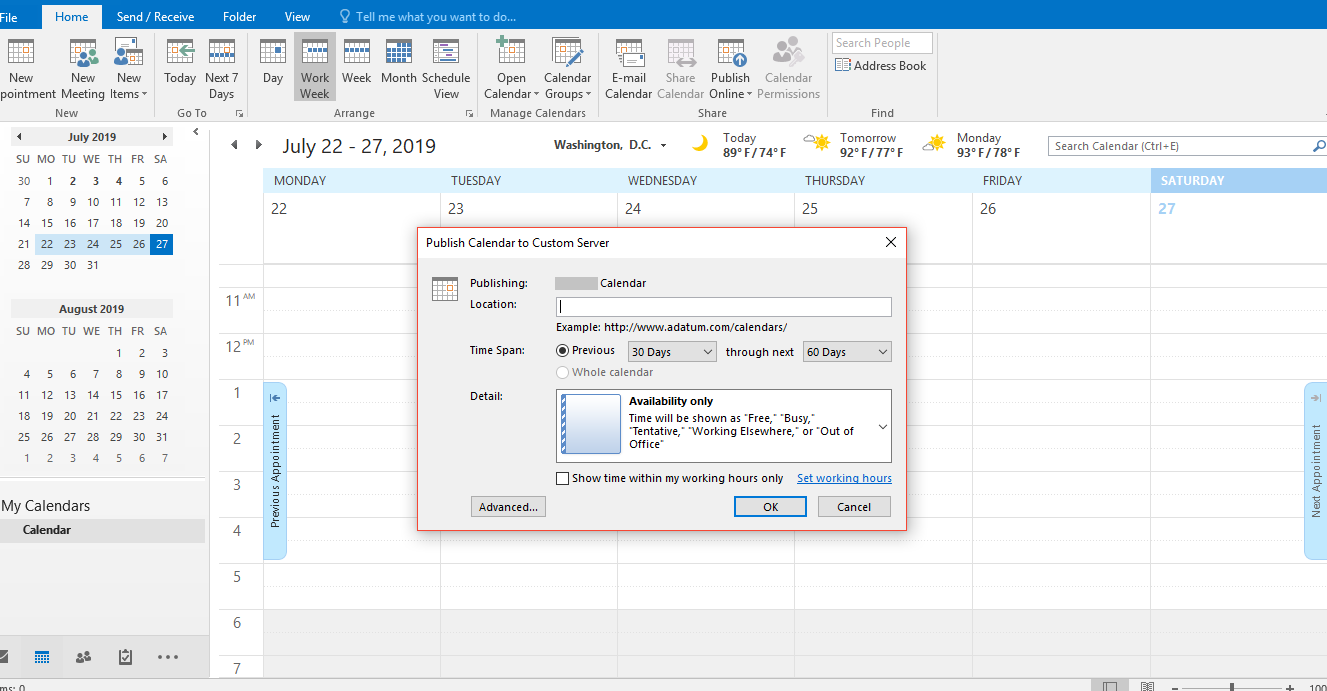This screenshot has height=691, width=1327.
Task: Open Advanced publishing options
Action: (x=508, y=507)
